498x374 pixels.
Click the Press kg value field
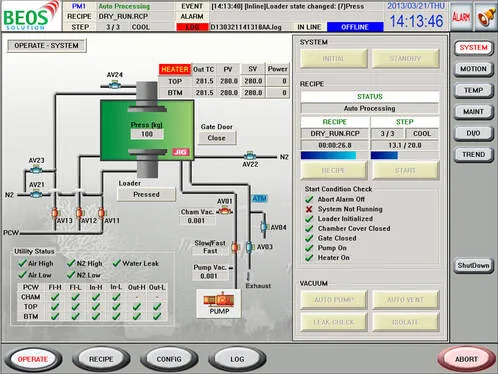(x=147, y=134)
